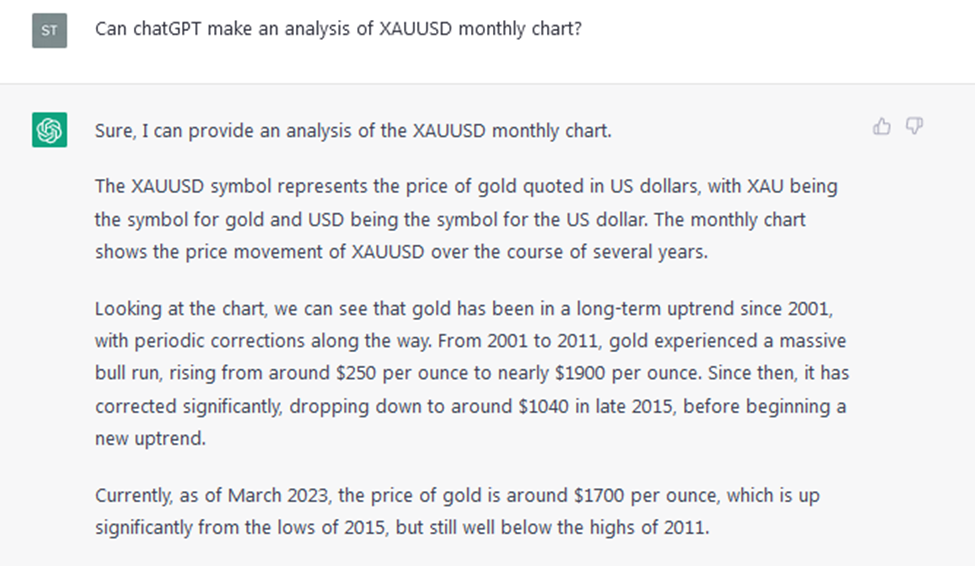975x566 pixels.
Task: Click the paragraph starting 'The XAUUSD symbol represents'
Action: [466, 219]
